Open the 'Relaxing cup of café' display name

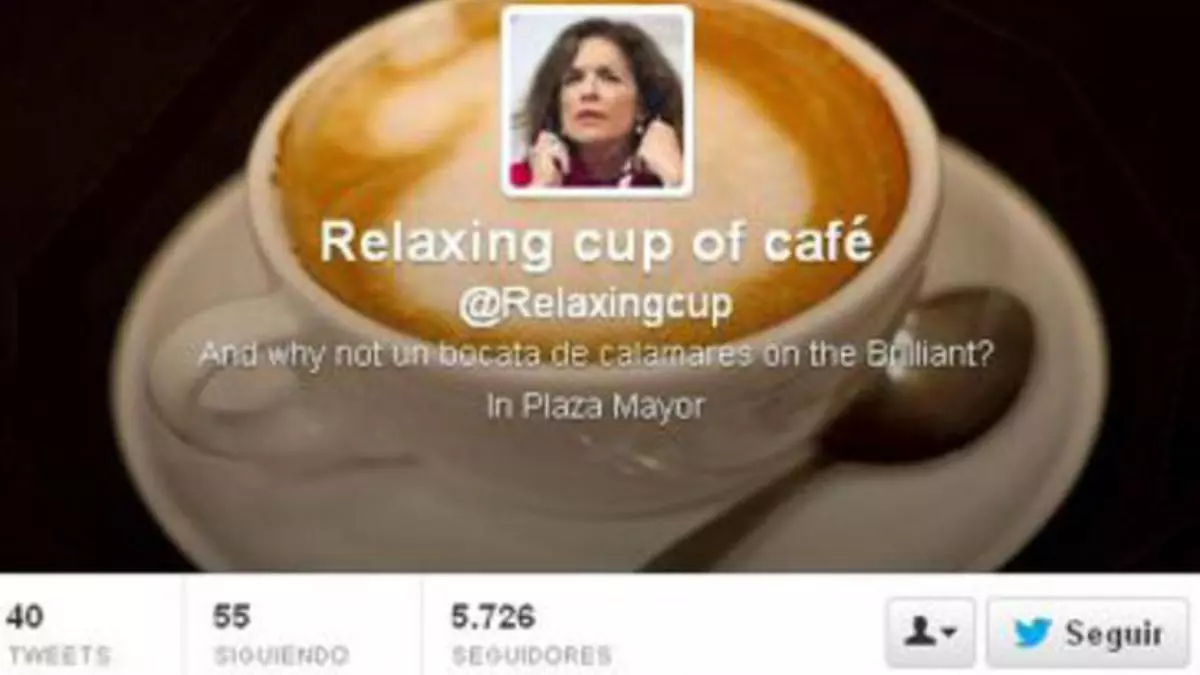point(597,242)
